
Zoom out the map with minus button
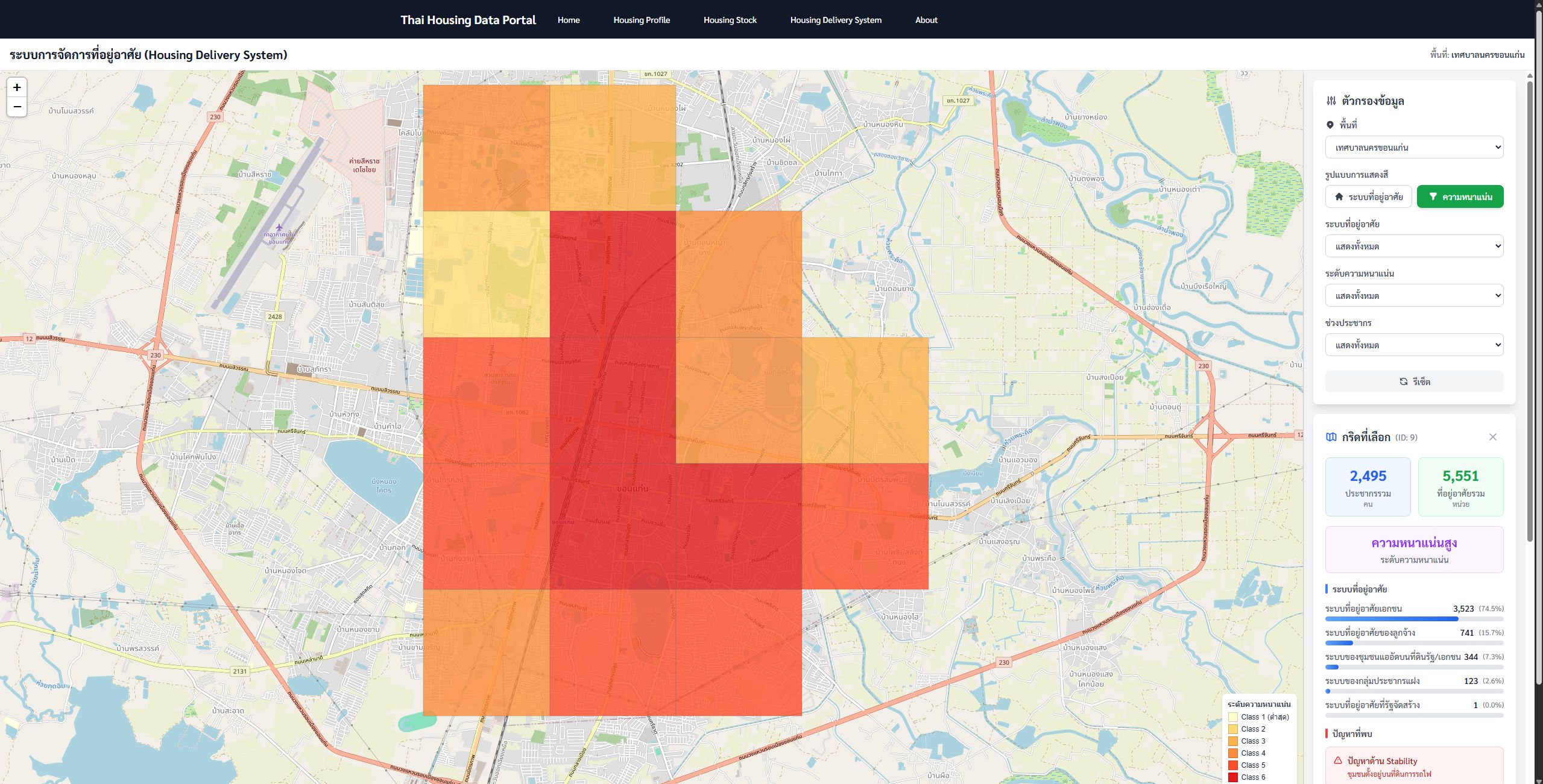[x=17, y=107]
